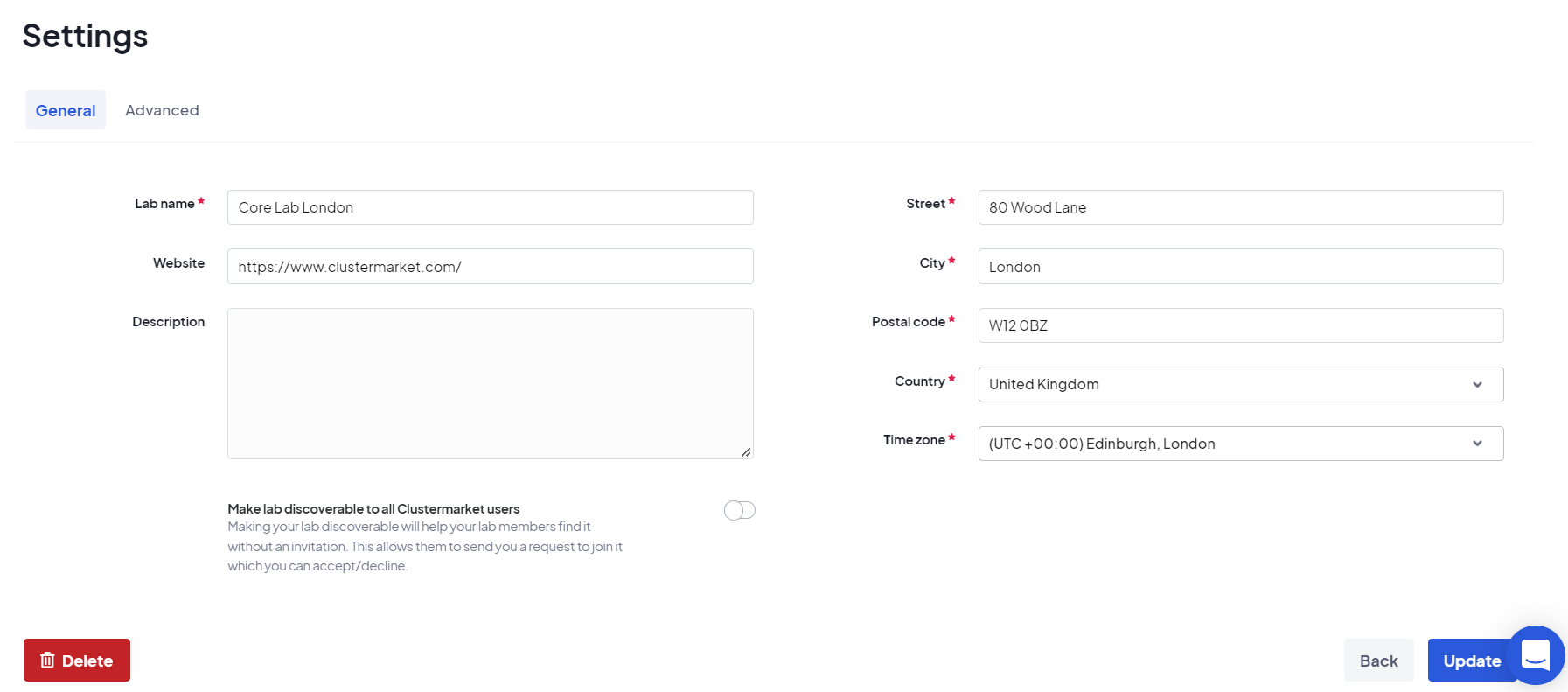Focus the Website URL field
This screenshot has height=692, width=1568.
[490, 267]
